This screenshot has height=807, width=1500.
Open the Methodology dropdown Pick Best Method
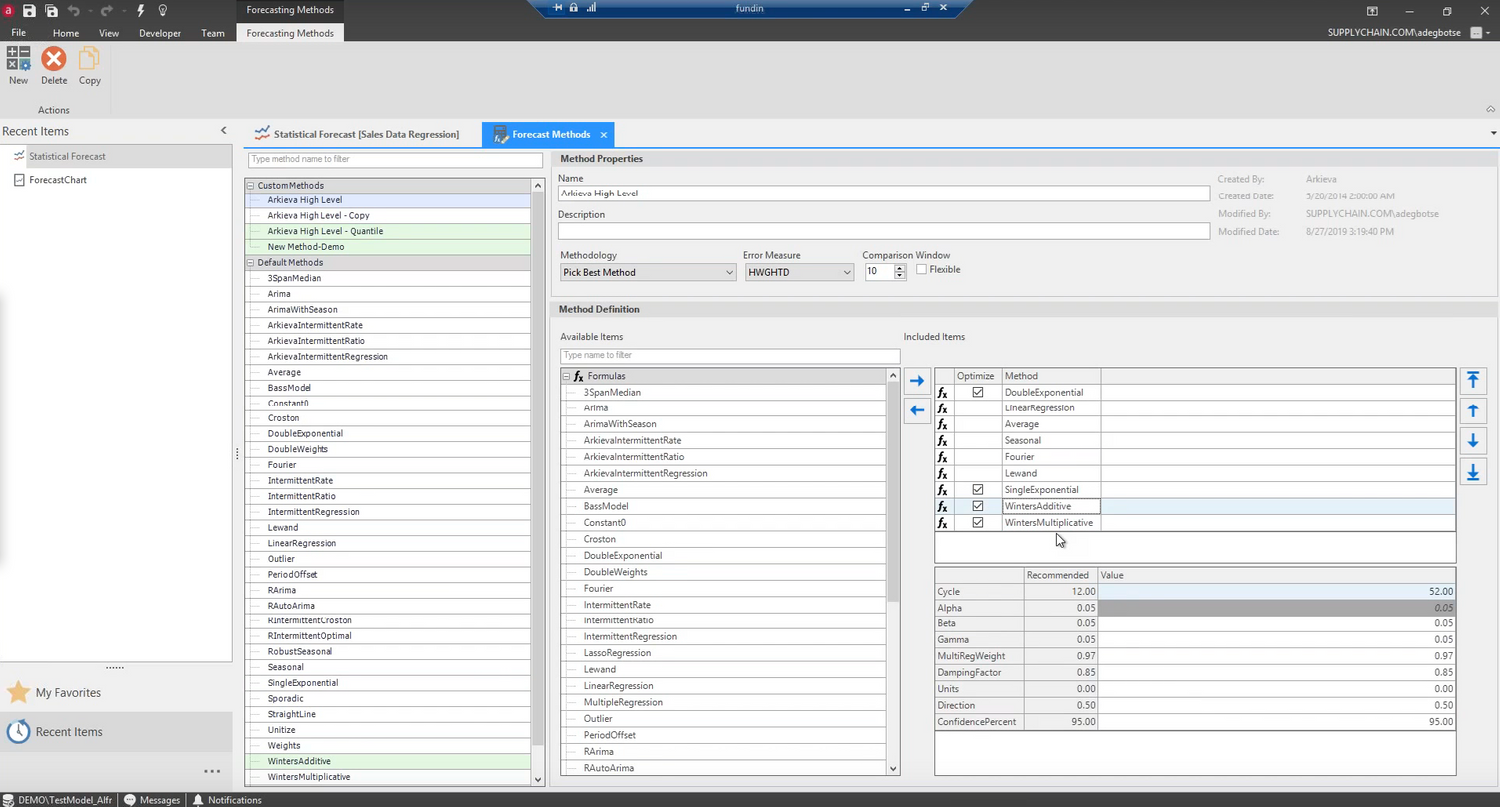[648, 272]
